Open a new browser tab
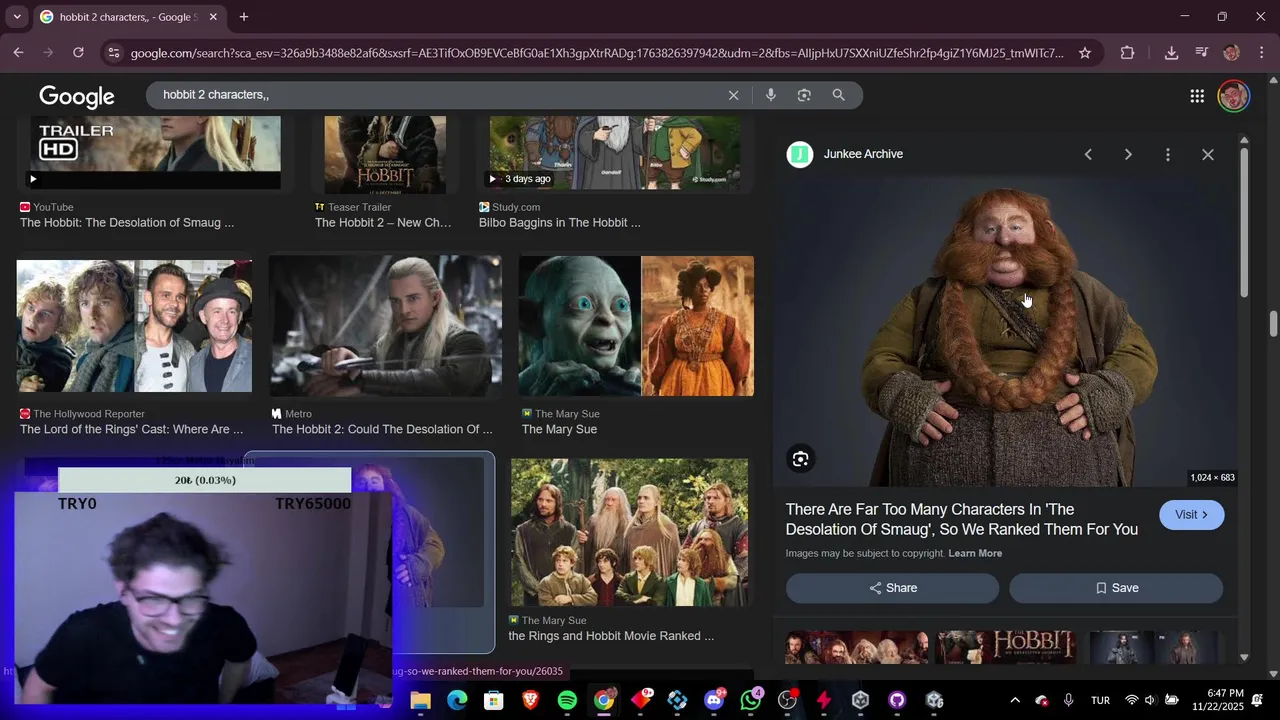1280x720 pixels. [244, 17]
